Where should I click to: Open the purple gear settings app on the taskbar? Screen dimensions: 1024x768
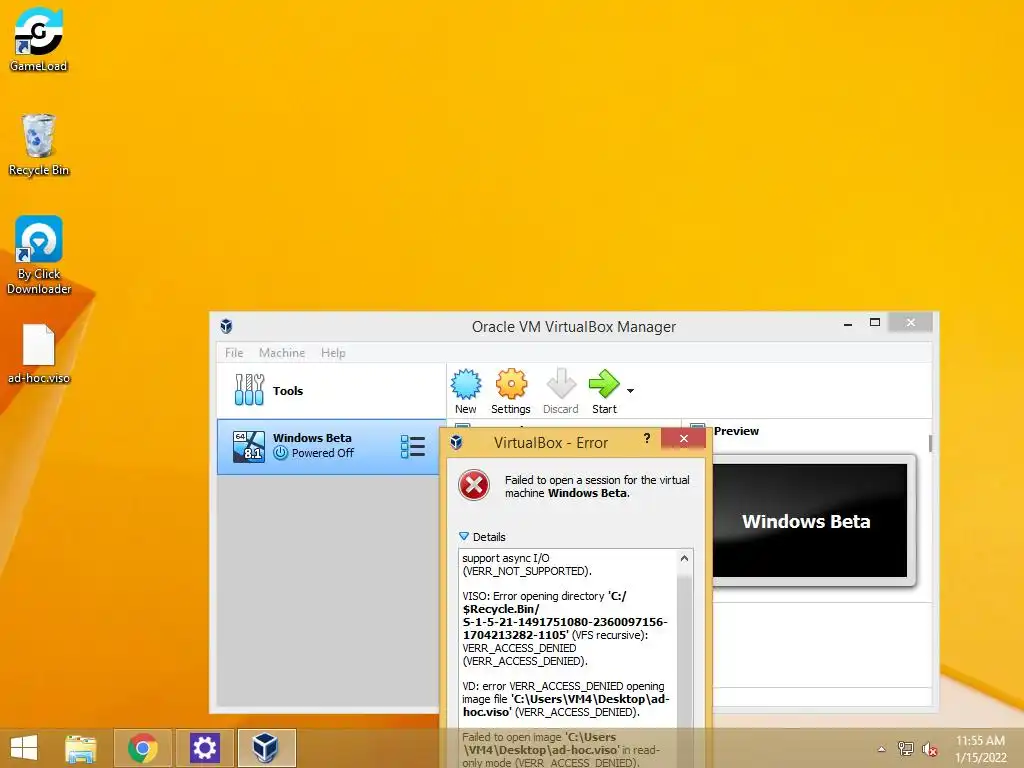(204, 748)
